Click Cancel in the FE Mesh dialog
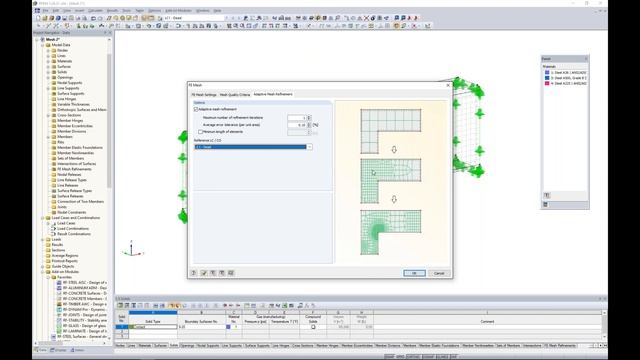 pyautogui.click(x=439, y=273)
